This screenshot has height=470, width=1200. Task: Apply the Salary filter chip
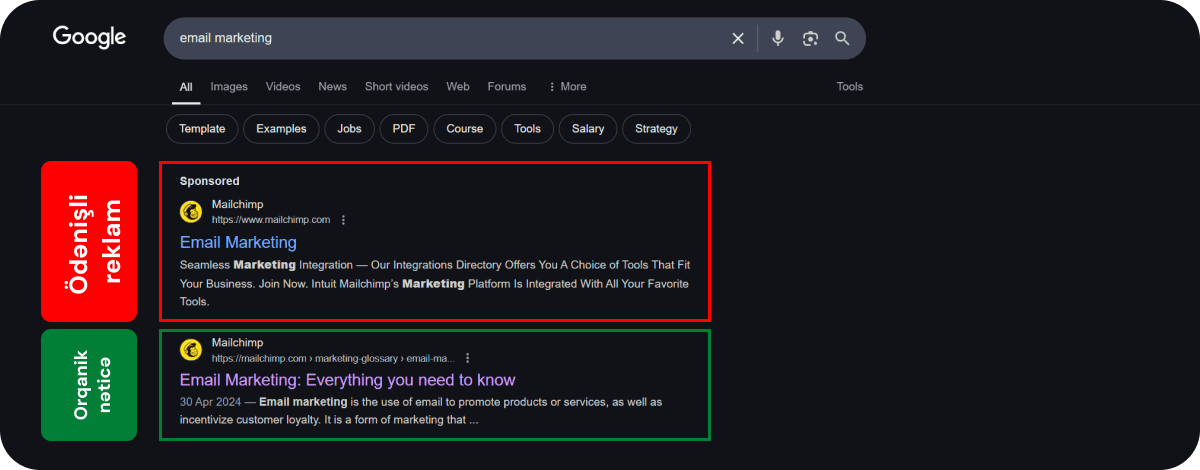[x=588, y=129]
